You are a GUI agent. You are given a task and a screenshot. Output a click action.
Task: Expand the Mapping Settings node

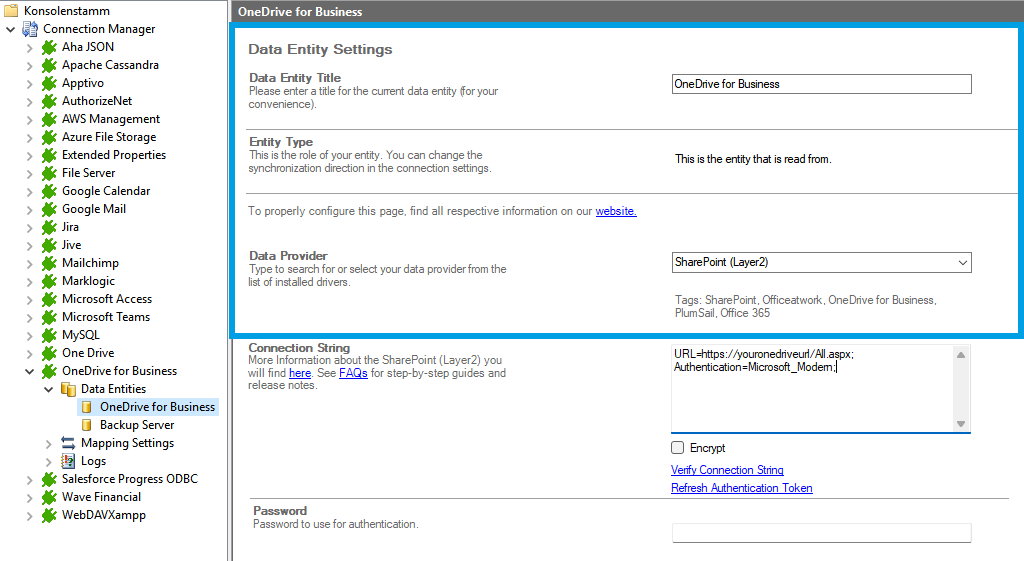point(48,443)
